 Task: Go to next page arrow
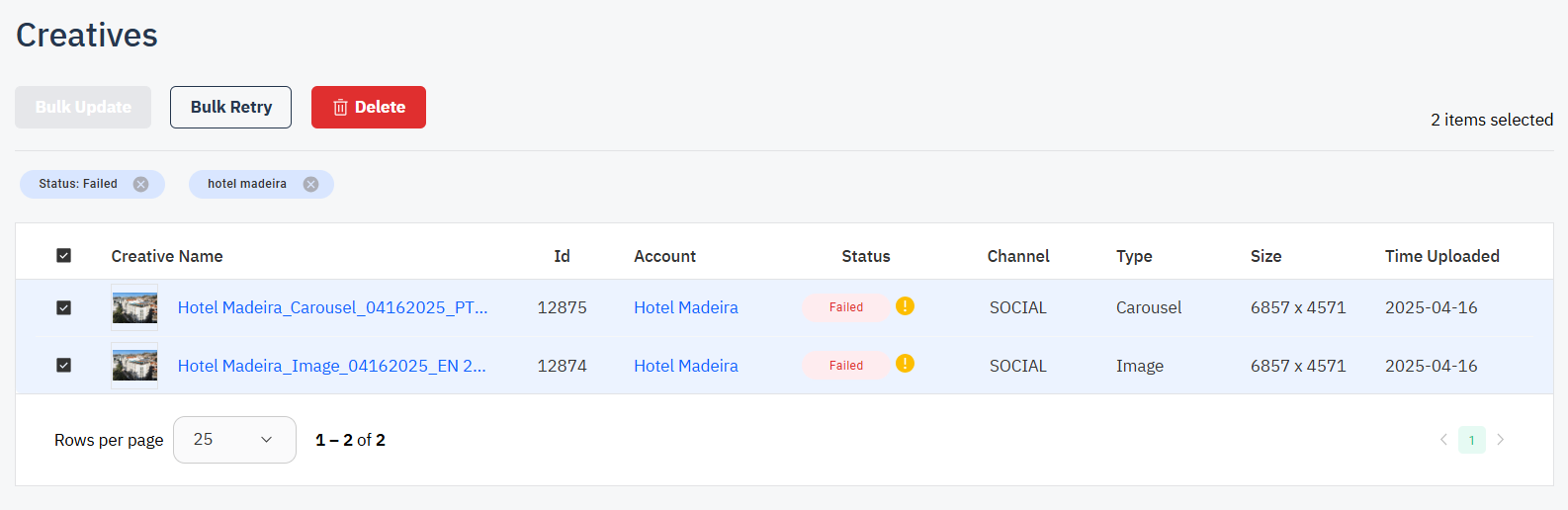pyautogui.click(x=1500, y=440)
